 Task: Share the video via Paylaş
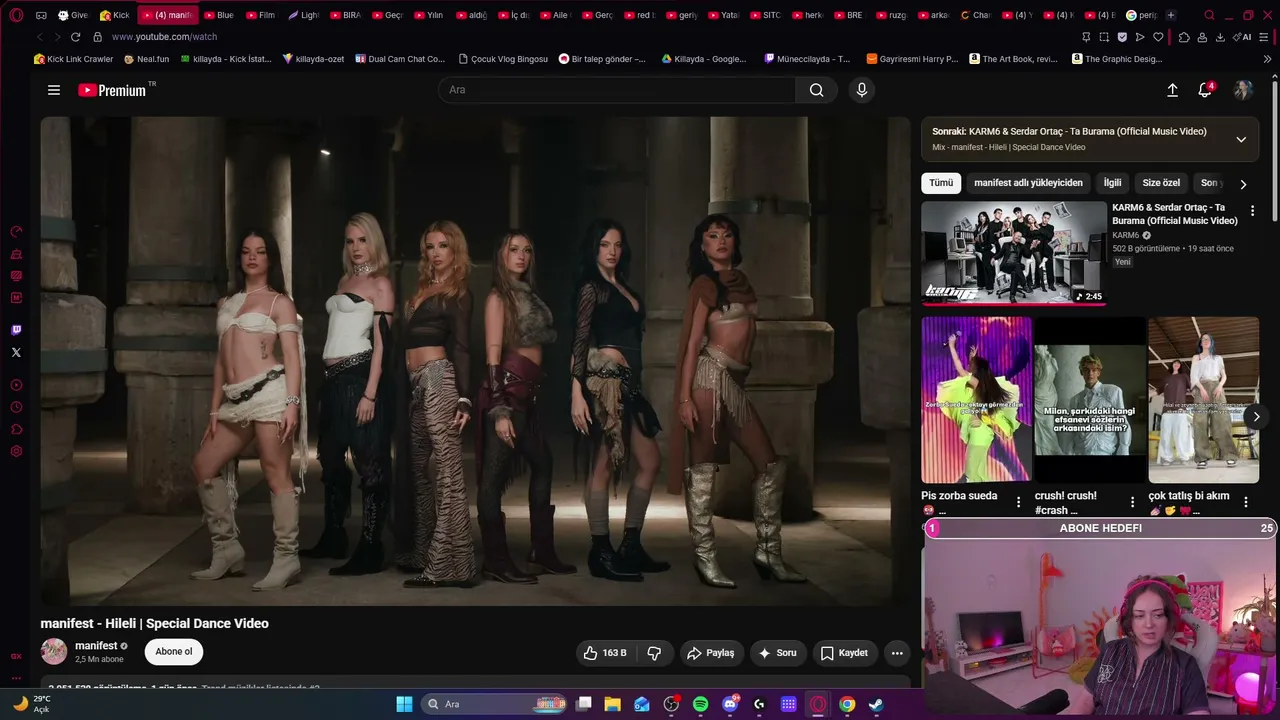[711, 653]
